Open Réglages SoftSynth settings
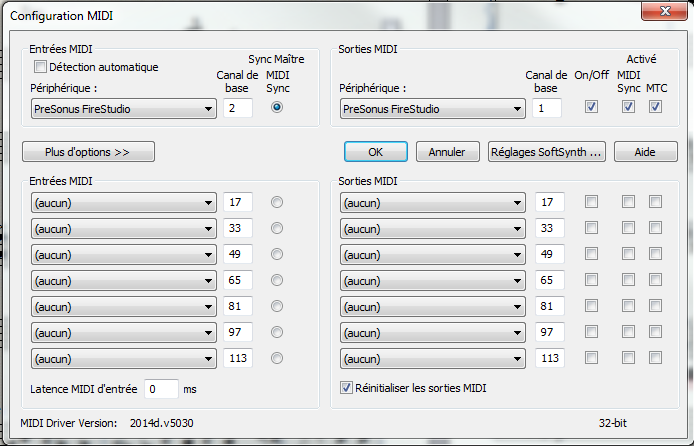The height and width of the screenshot is (446, 694). coord(546,152)
